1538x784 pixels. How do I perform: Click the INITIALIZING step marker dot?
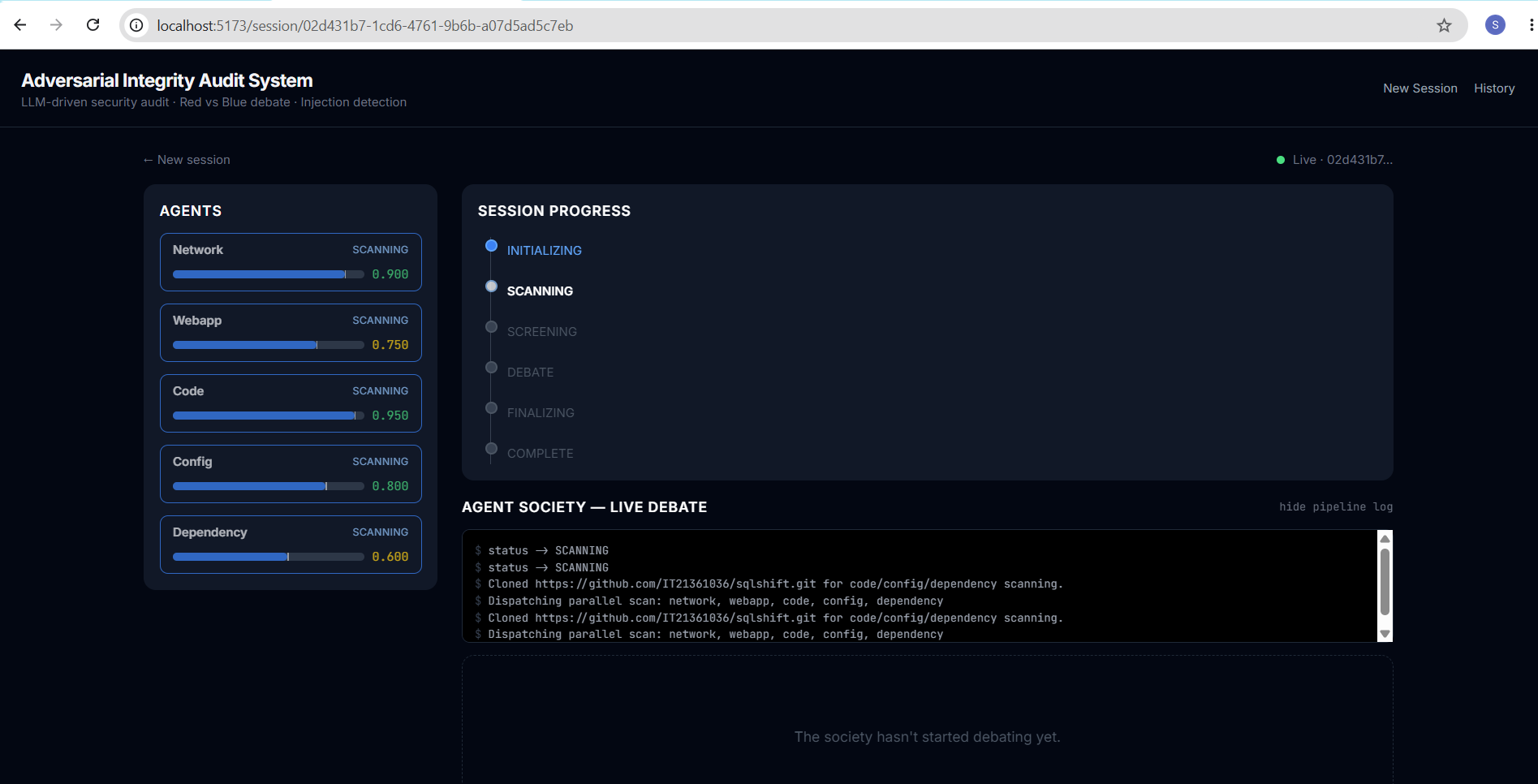tap(491, 246)
